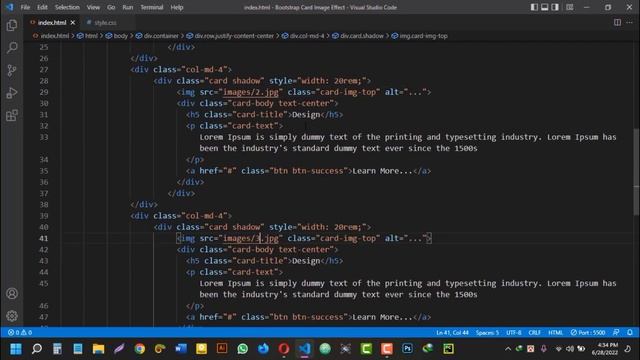
Task: Show hidden system tray icons
Action: 508,349
